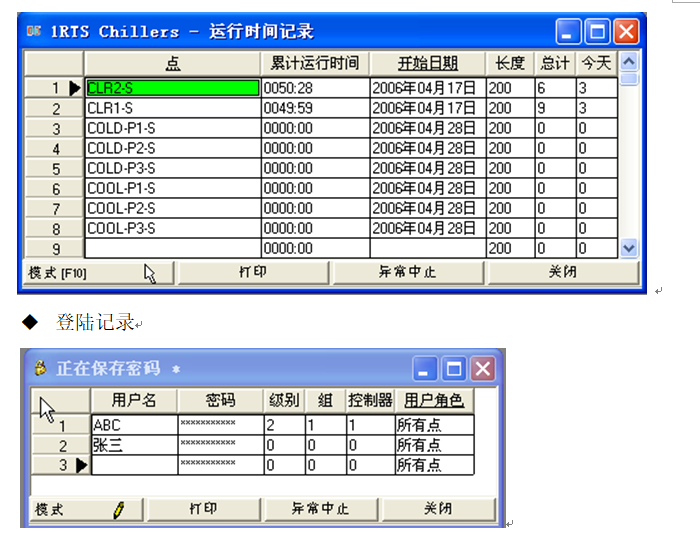Click 模式 [F10] button in Chillers window
The image size is (700, 540).
[x=99, y=273]
